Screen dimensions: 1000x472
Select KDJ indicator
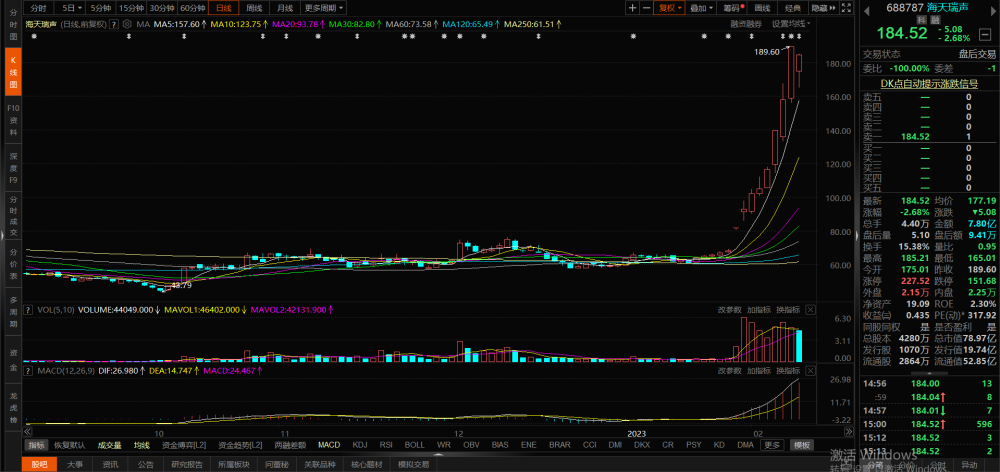360,445
